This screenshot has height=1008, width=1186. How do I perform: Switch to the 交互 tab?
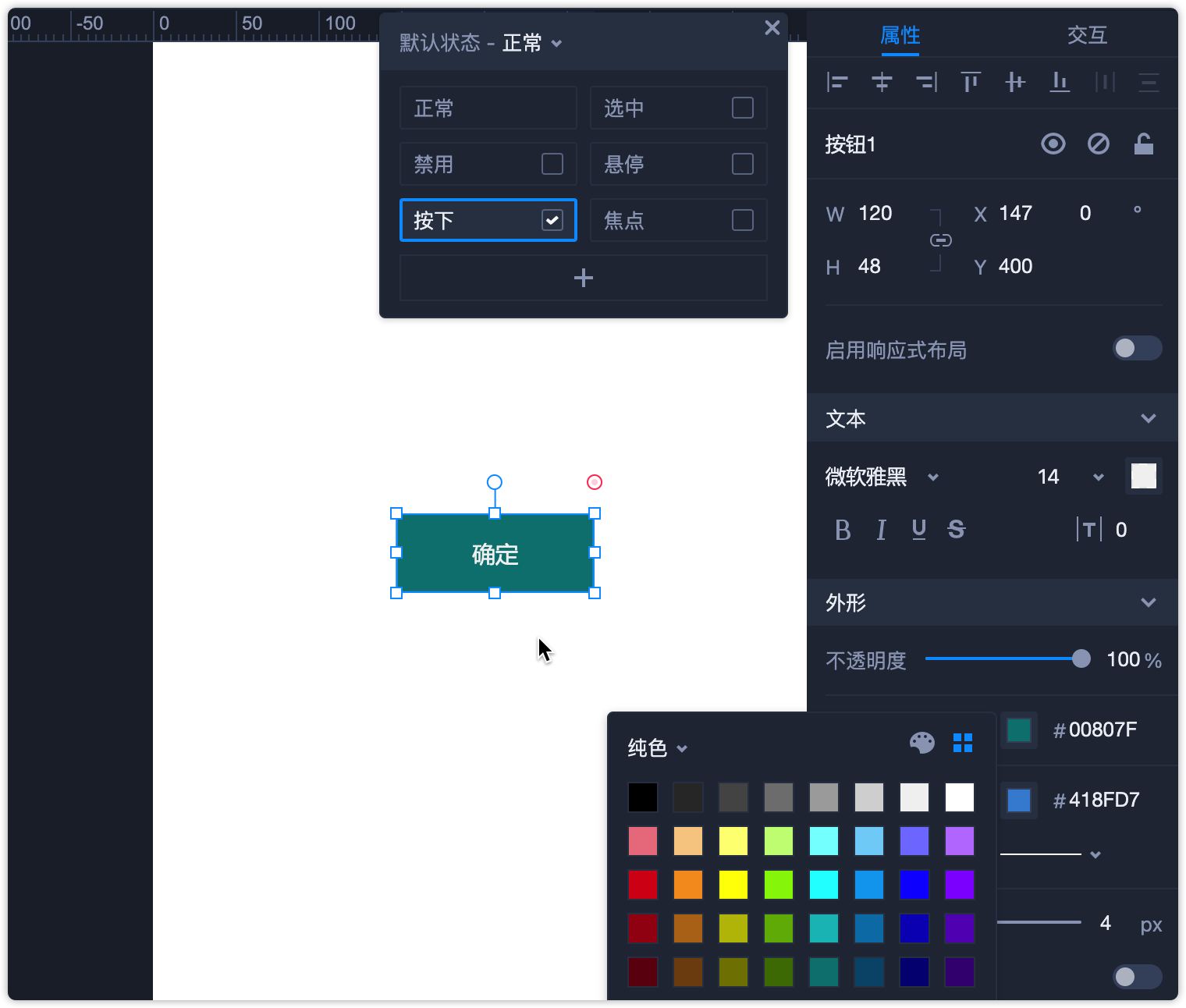(x=1087, y=35)
